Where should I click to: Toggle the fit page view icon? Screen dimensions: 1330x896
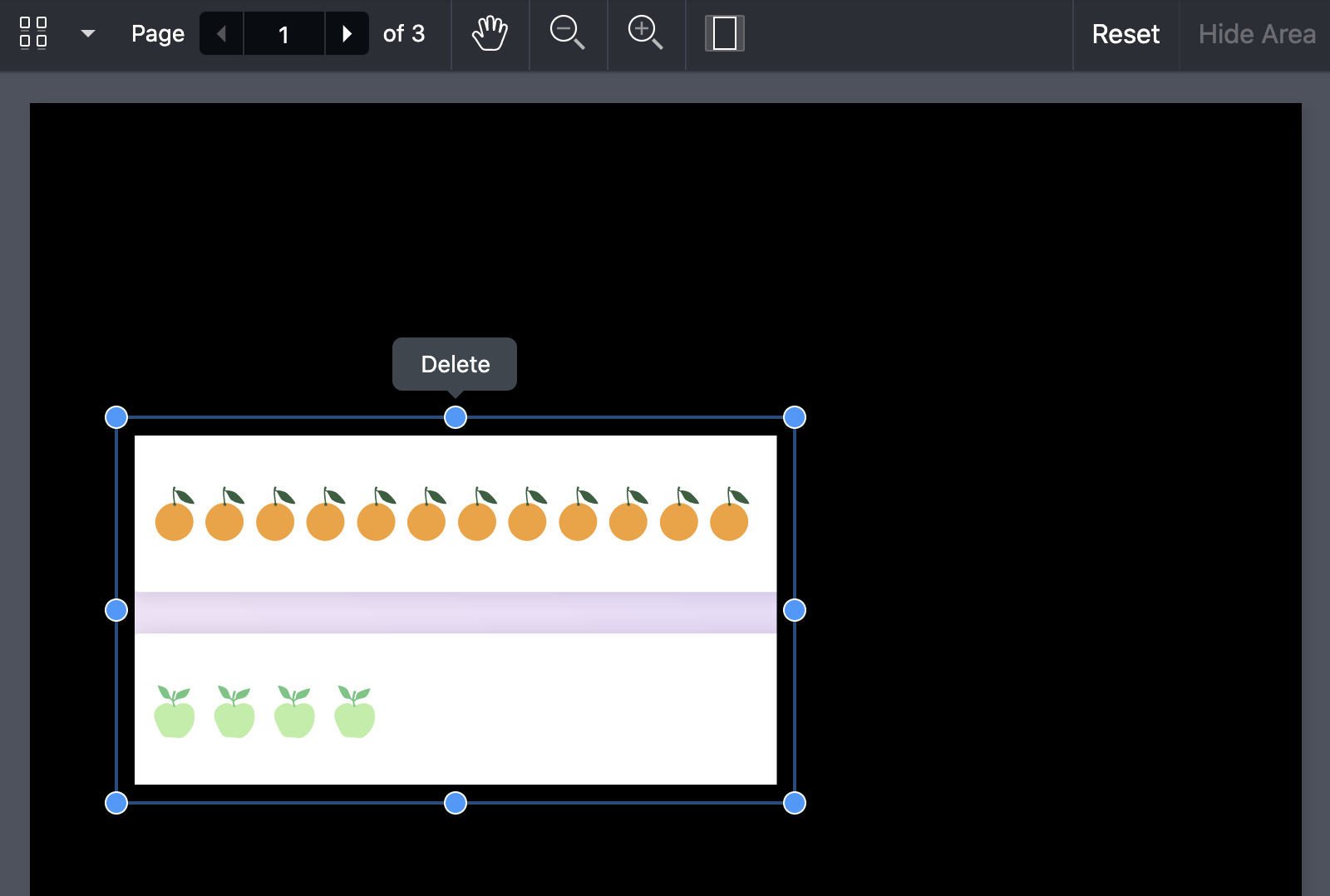point(724,33)
